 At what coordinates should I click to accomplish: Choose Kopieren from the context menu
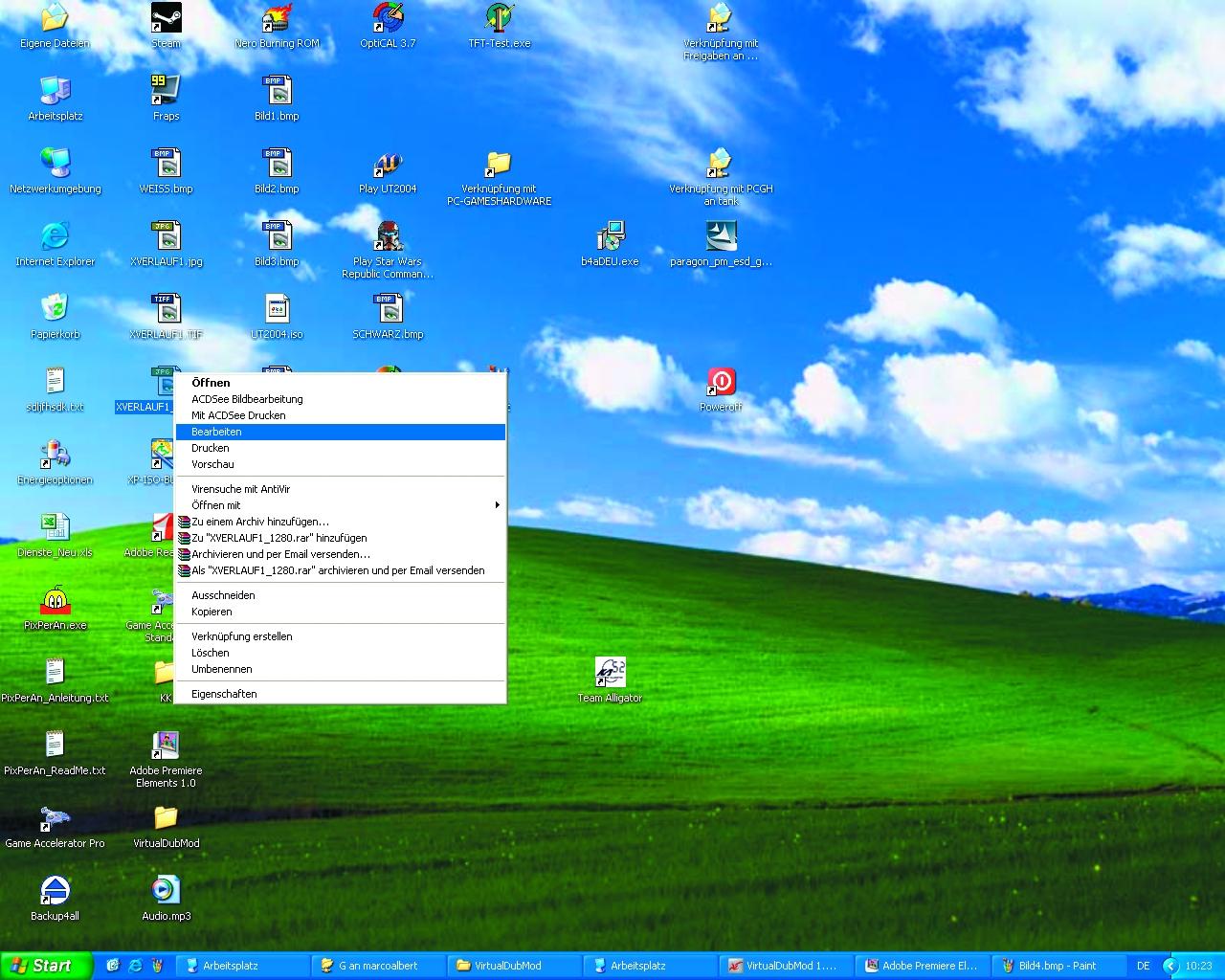(x=341, y=612)
